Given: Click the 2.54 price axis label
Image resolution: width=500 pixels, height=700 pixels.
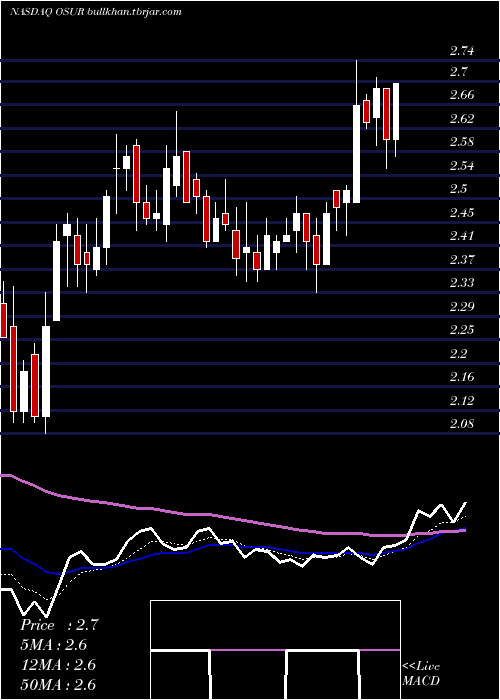Looking at the screenshot, I should coord(462,166).
